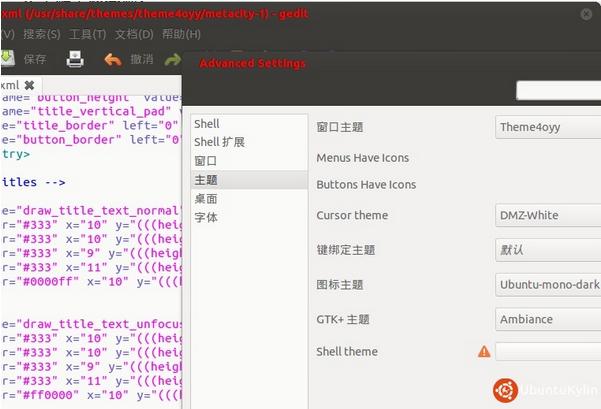Click the Advanced Settings window title
Viewport: 601px width, 409px height.
[x=252, y=63]
